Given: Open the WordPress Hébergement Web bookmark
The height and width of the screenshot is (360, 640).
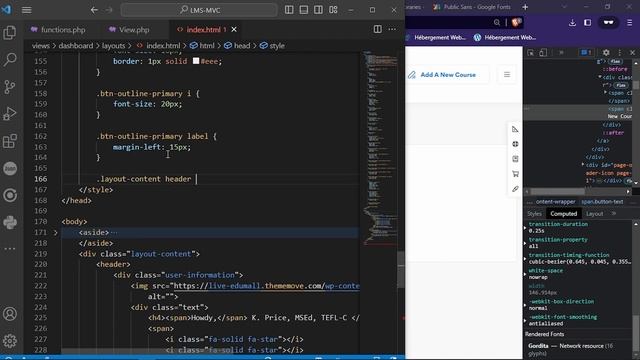Looking at the screenshot, I should [x=504, y=38].
